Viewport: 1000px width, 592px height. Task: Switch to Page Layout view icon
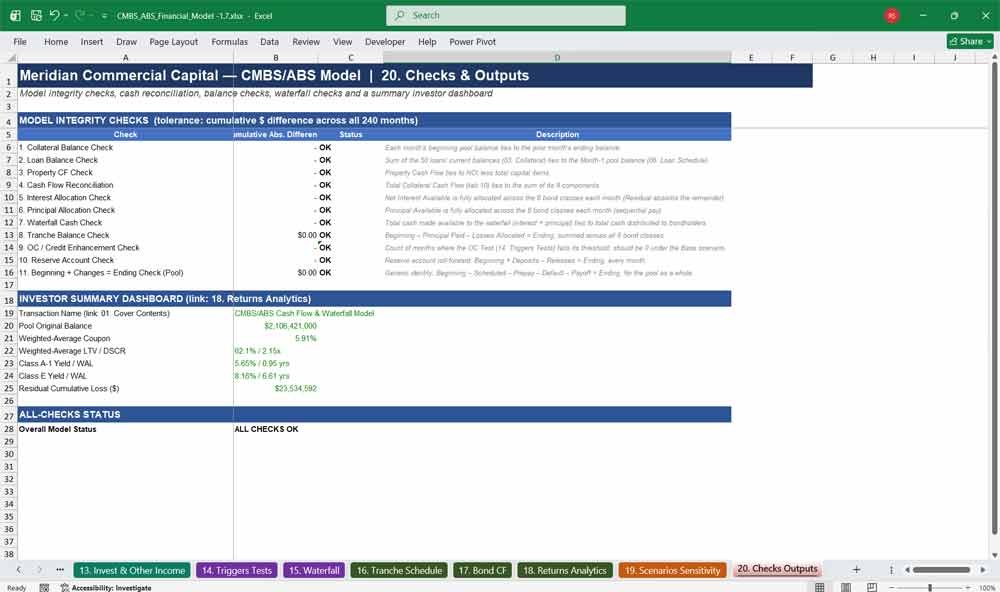tap(846, 587)
